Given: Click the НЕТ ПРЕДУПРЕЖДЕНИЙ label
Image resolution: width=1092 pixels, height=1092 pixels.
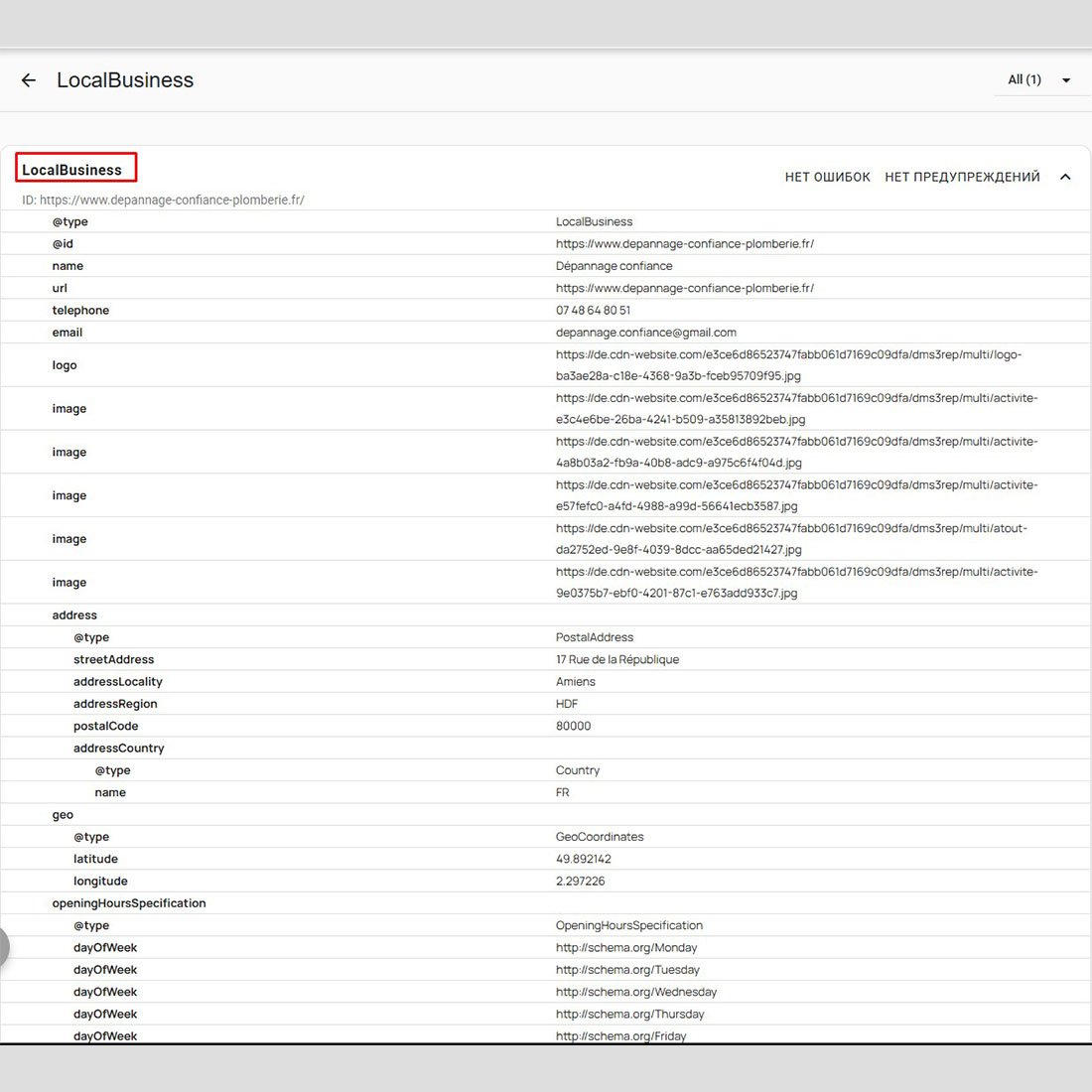Looking at the screenshot, I should 962,177.
